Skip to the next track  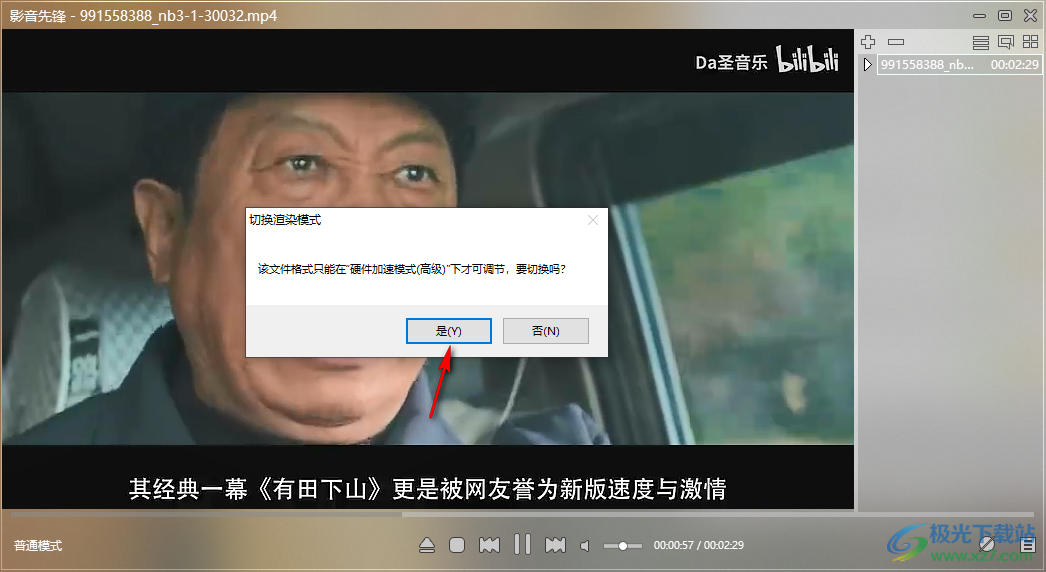point(555,545)
